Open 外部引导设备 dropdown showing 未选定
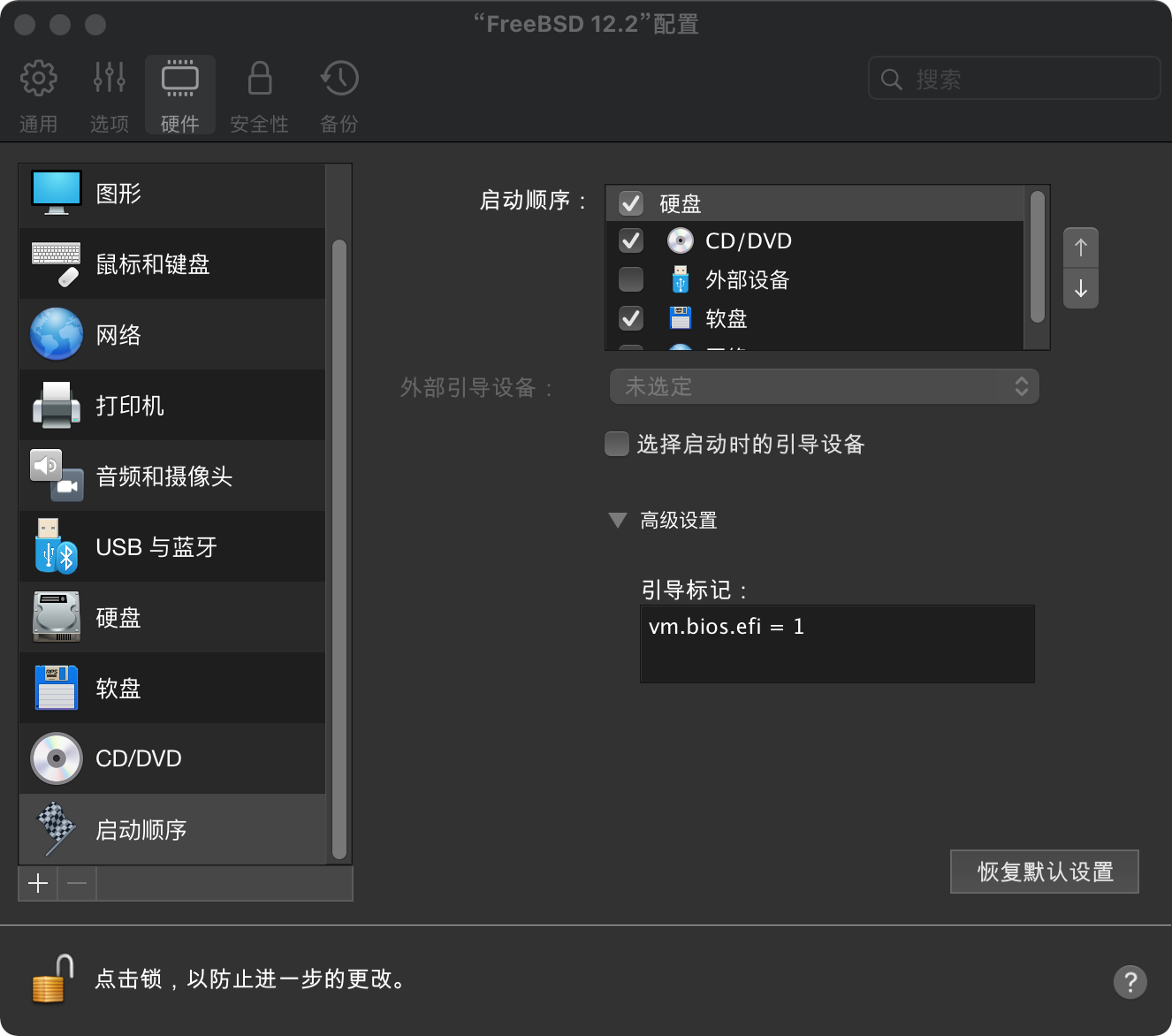1172x1036 pixels. 824,386
